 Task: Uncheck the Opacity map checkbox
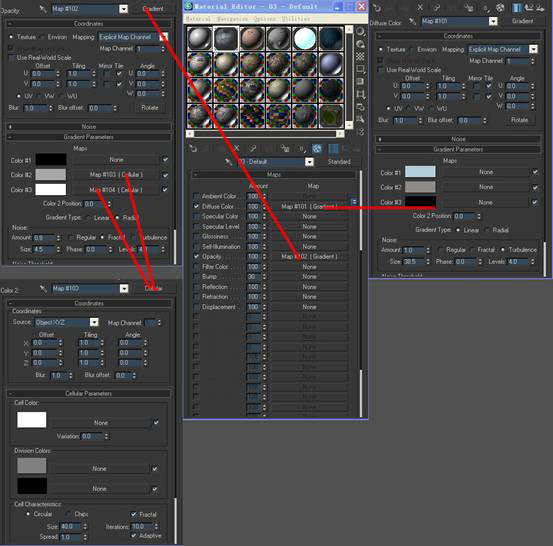196,256
